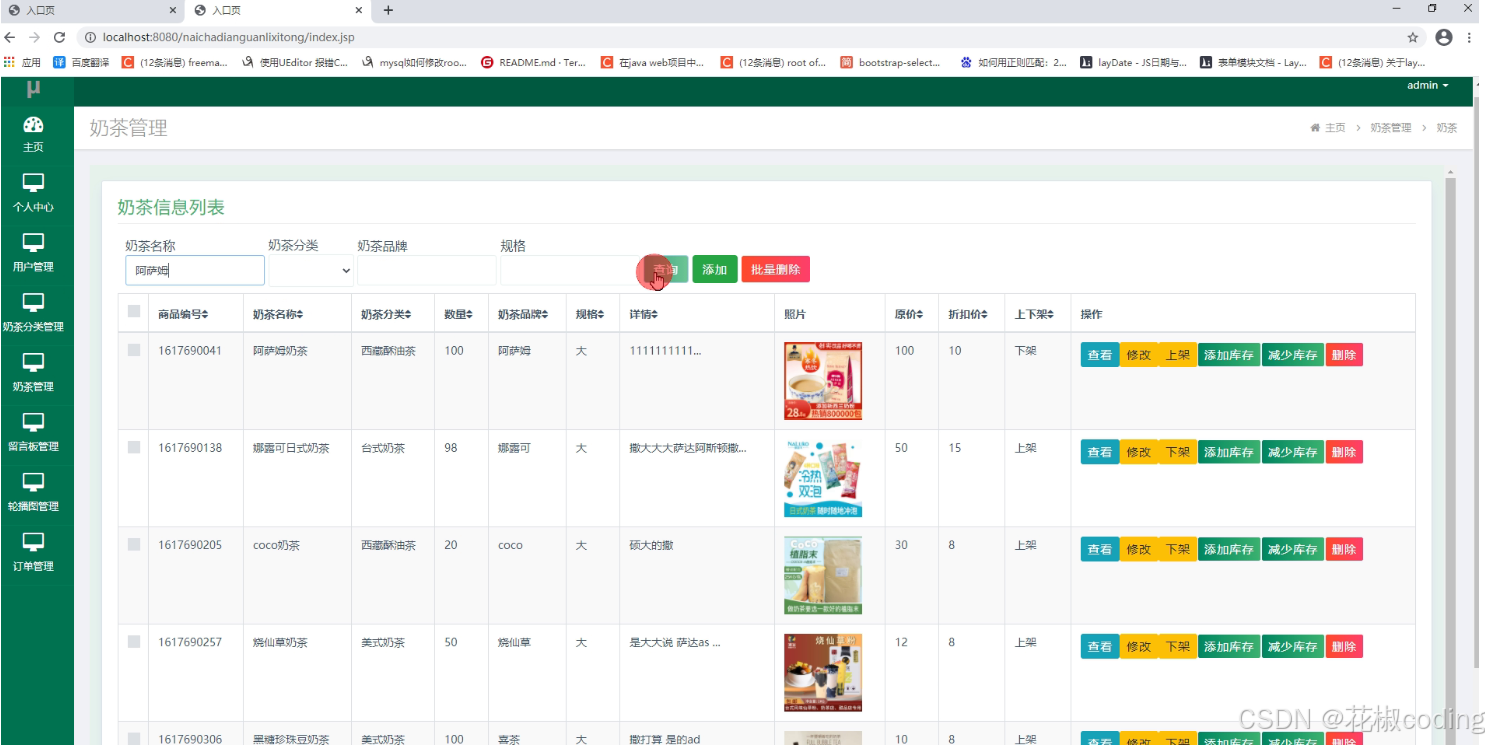This screenshot has height=745, width=1489.
Task: Click 删除 on the 娜露可日式奶茶 row
Action: (x=1344, y=451)
